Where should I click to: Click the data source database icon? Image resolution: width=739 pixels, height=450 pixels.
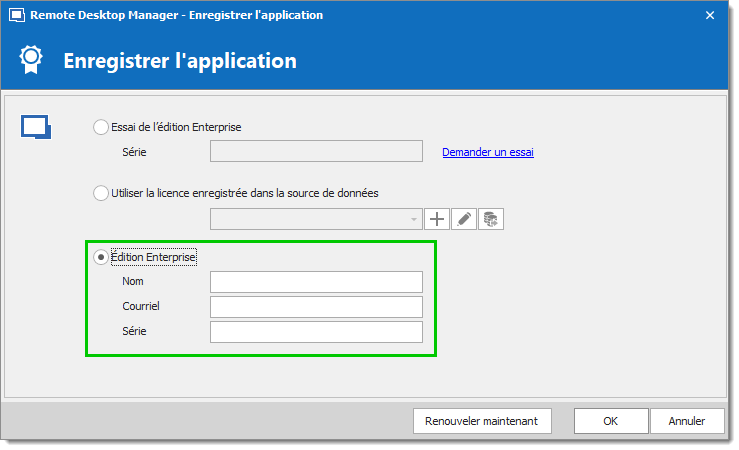491,219
